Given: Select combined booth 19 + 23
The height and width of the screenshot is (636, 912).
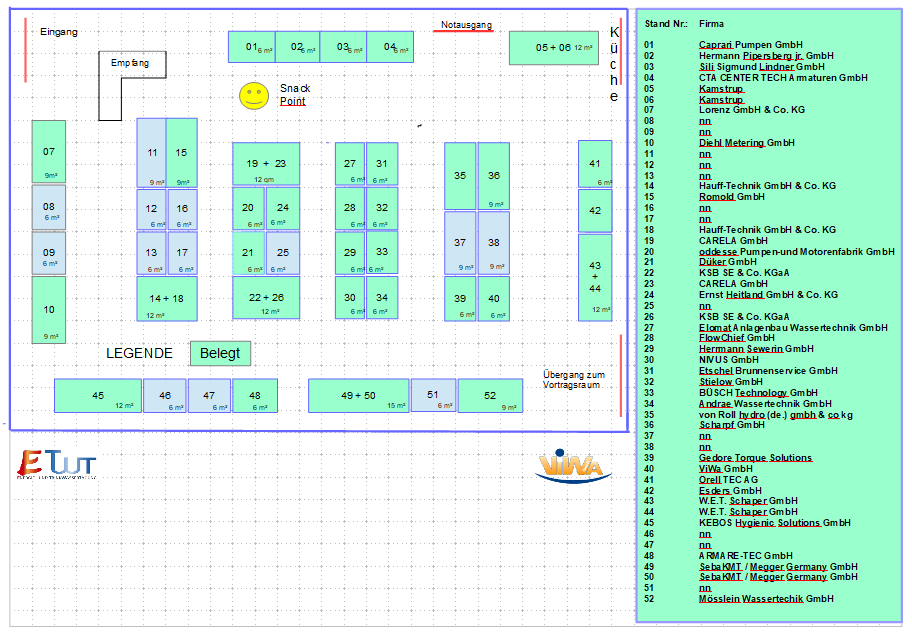Looking at the screenshot, I should 266,164.
